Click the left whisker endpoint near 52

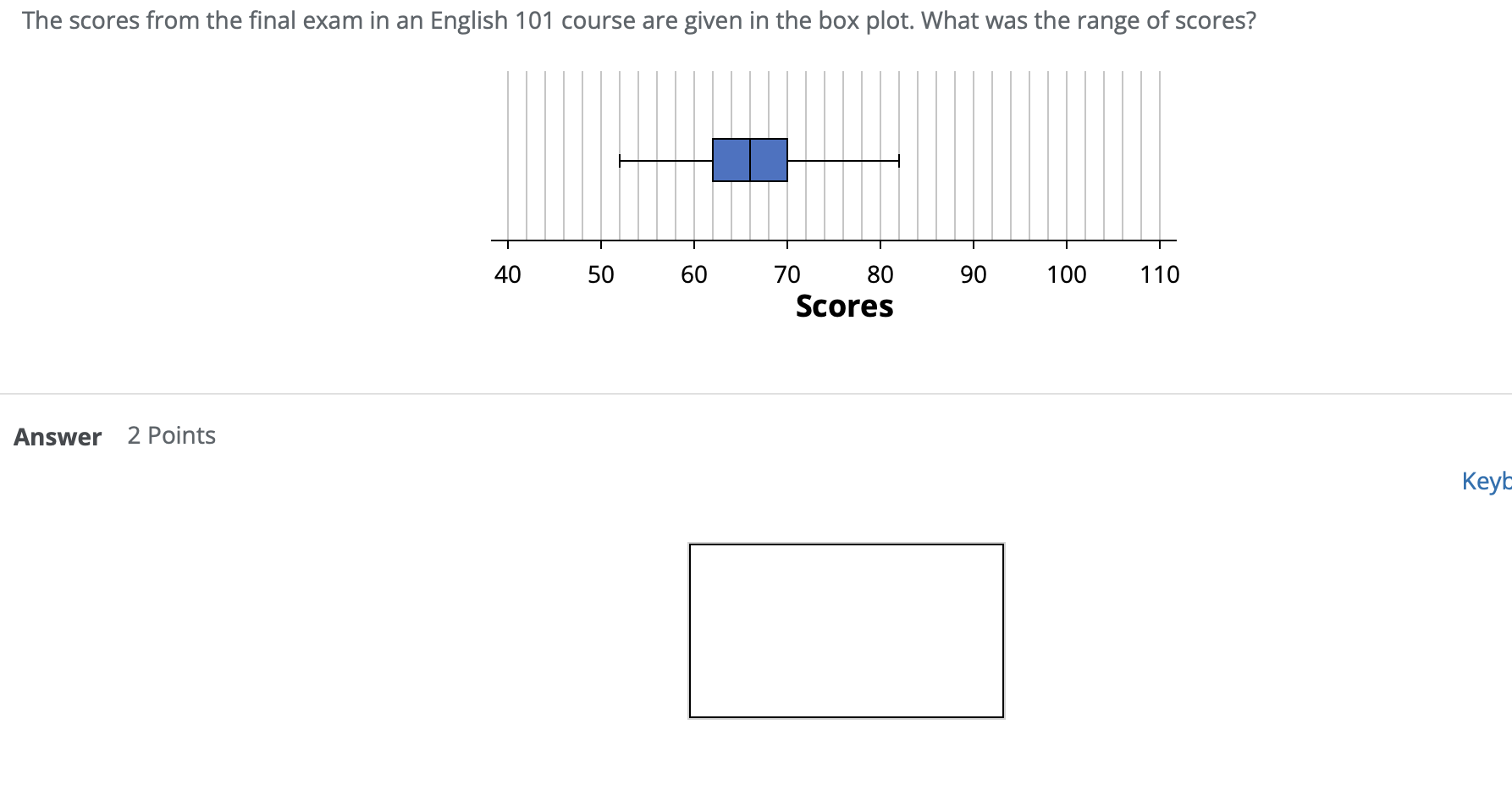tap(619, 159)
